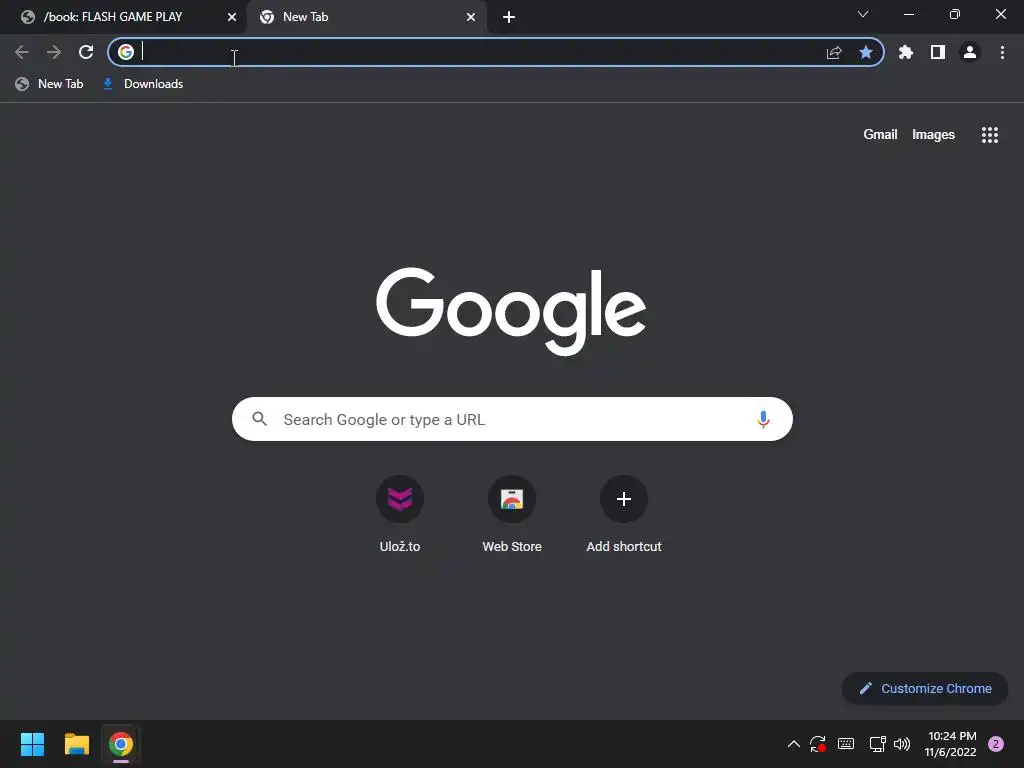Bookmark this tab with the star icon
Viewport: 1024px width, 768px height.
[866, 52]
